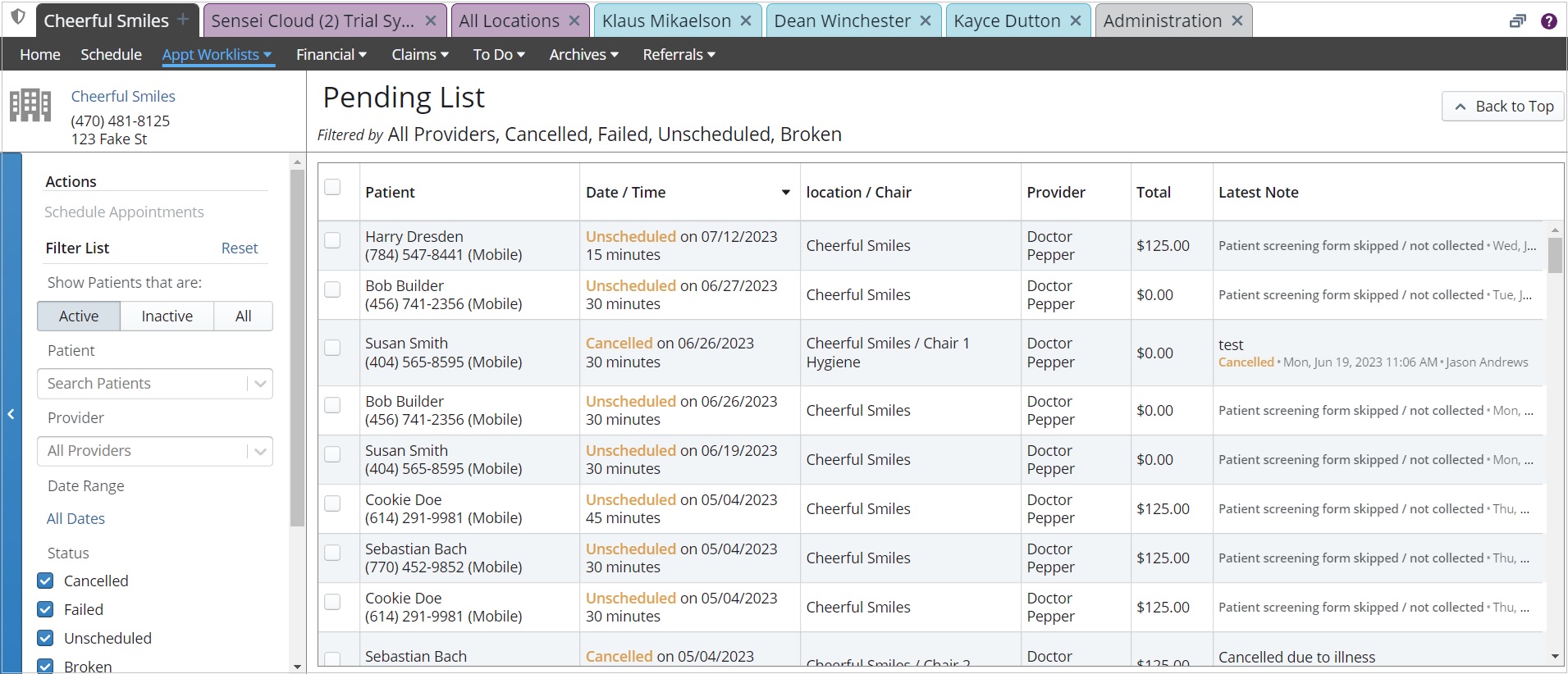Click the shield icon beside Cheerful Smiles tab
The width and height of the screenshot is (1568, 674).
pyautogui.click(x=18, y=17)
